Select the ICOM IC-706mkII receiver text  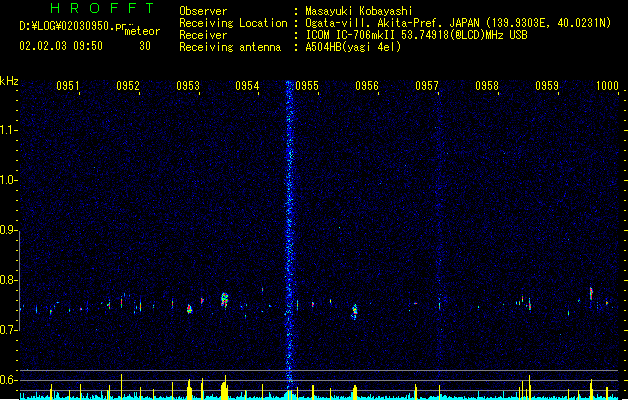click(416, 35)
